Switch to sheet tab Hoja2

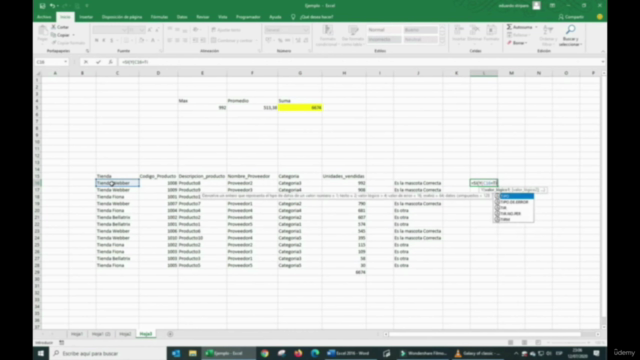pyautogui.click(x=125, y=334)
